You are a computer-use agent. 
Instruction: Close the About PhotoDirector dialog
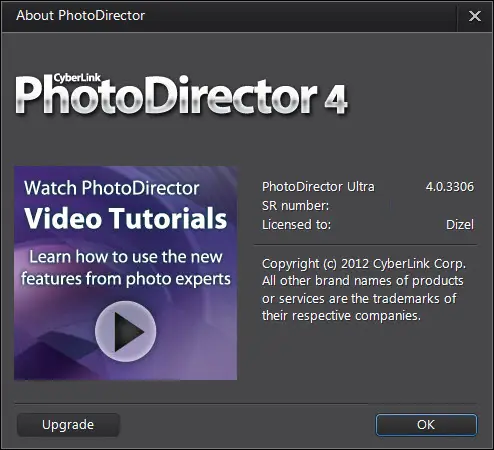coord(475,16)
